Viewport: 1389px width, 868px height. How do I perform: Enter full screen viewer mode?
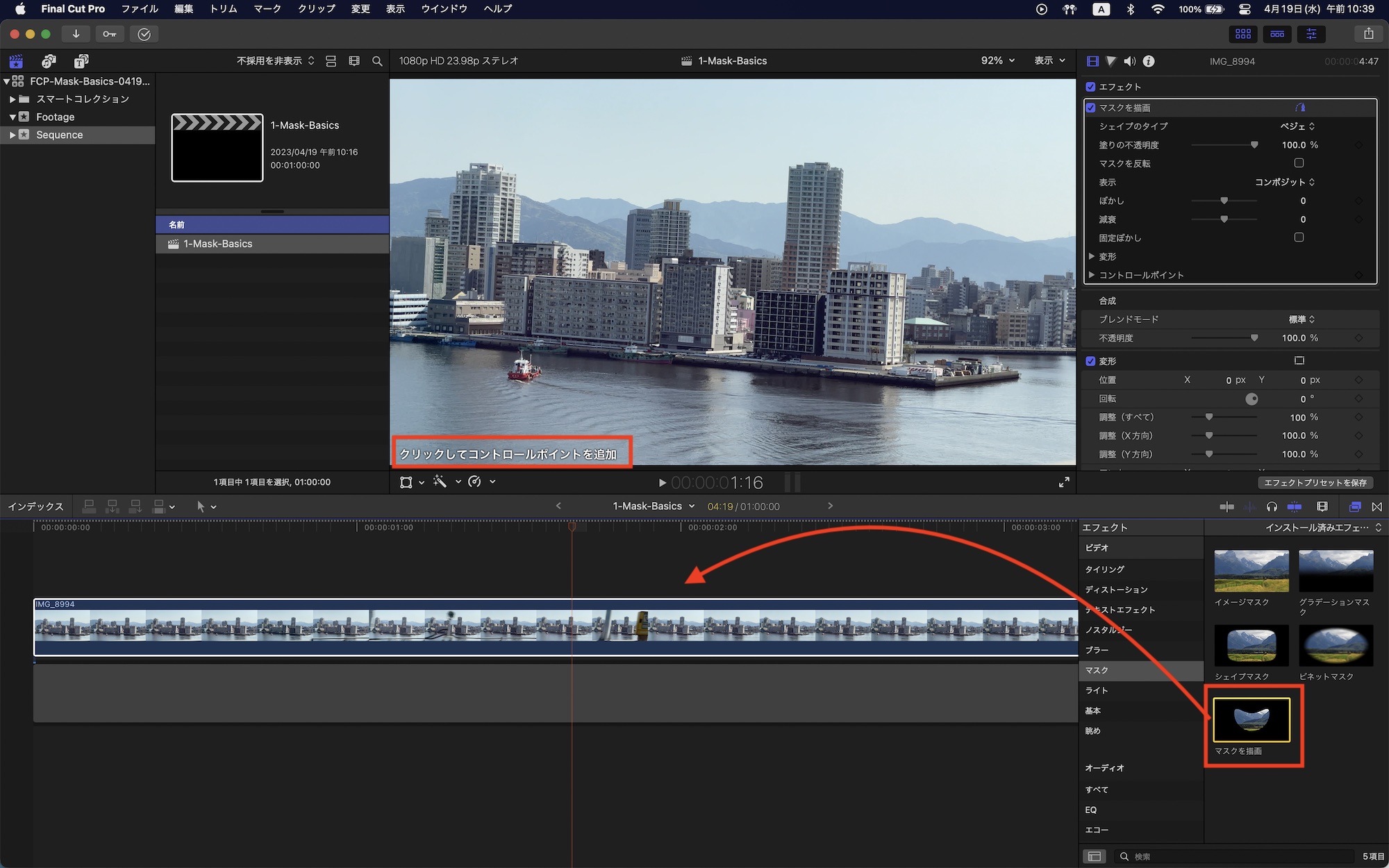pyautogui.click(x=1063, y=482)
